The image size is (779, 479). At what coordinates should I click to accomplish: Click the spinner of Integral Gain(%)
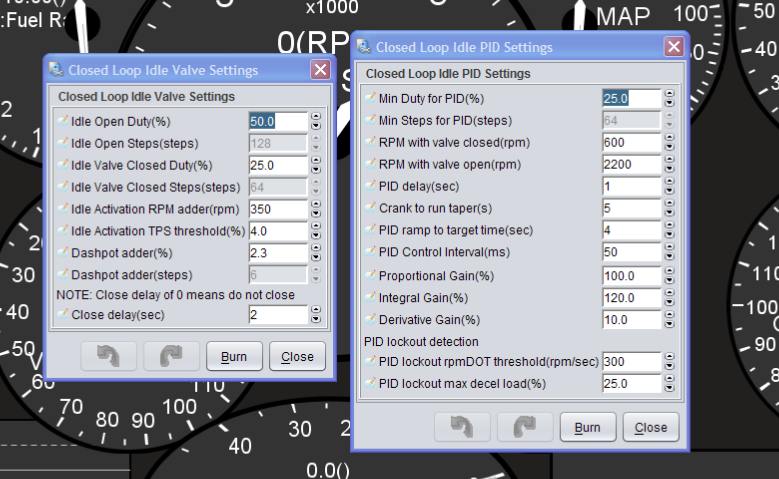[669, 297]
